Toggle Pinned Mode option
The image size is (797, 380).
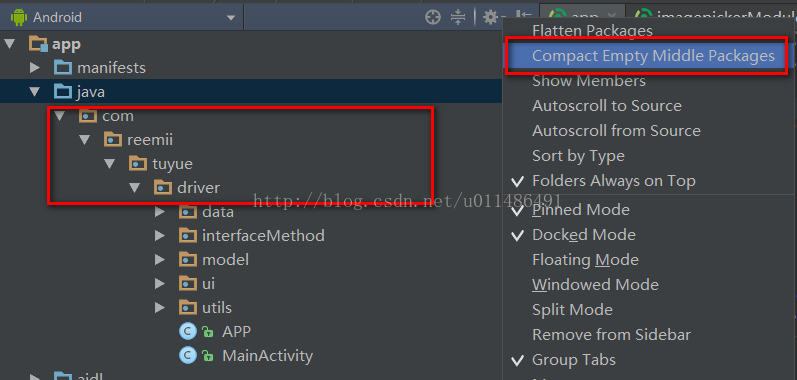pos(650,210)
